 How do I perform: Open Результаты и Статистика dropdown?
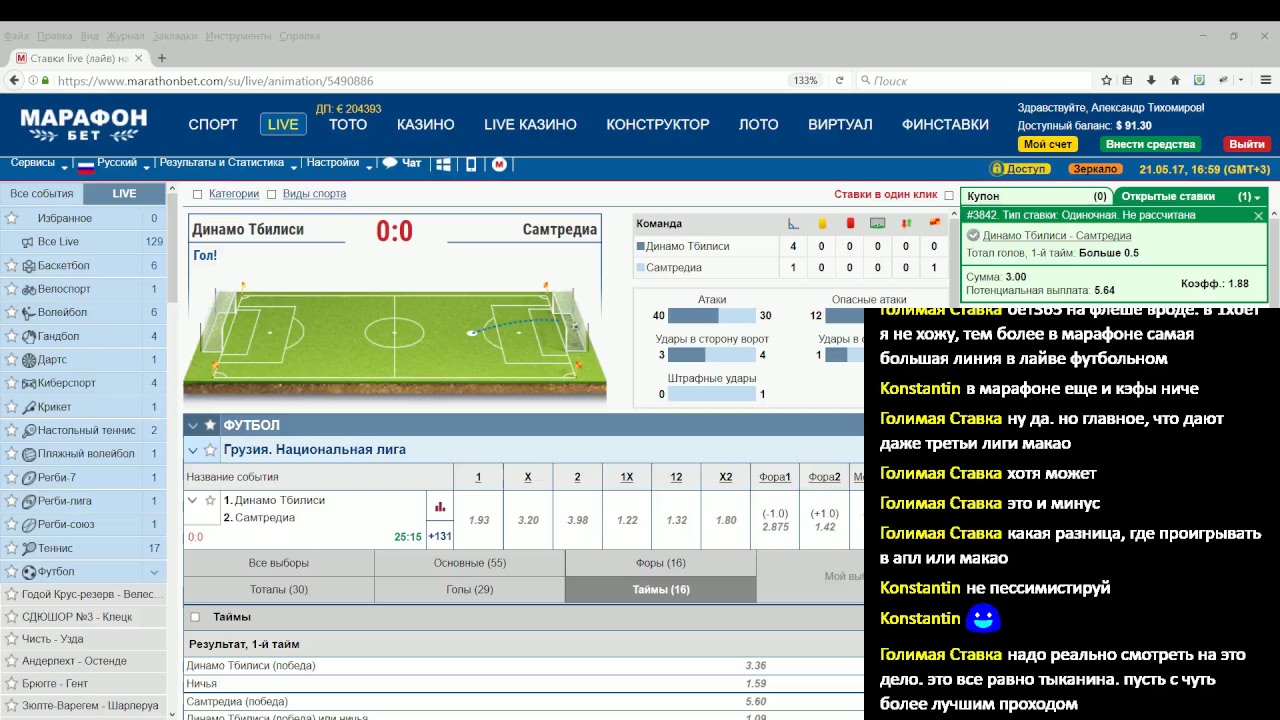[227, 163]
